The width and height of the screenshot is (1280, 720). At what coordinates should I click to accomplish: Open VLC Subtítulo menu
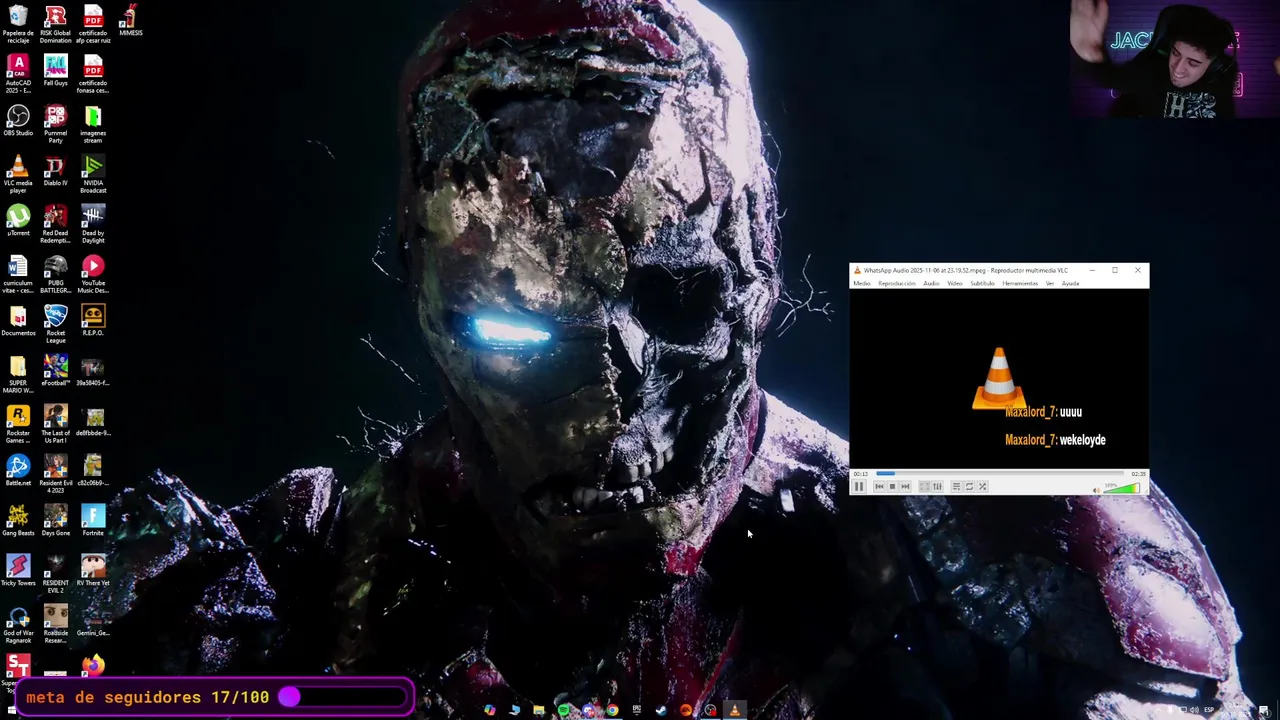pyautogui.click(x=982, y=283)
